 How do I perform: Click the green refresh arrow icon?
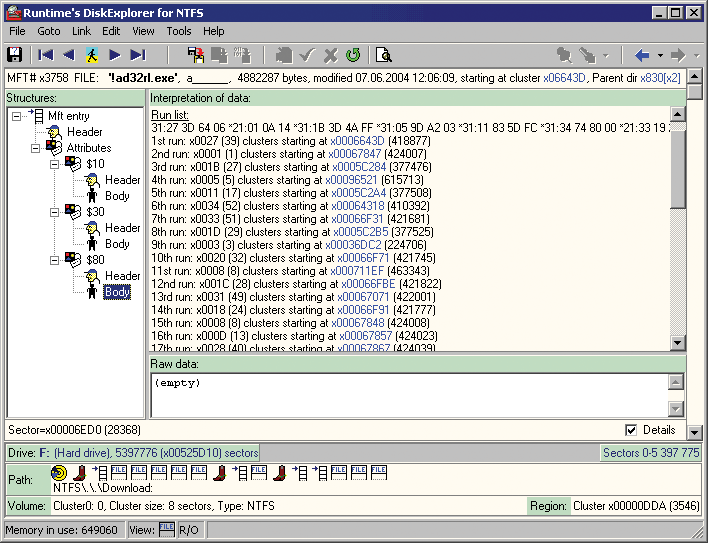click(x=353, y=55)
